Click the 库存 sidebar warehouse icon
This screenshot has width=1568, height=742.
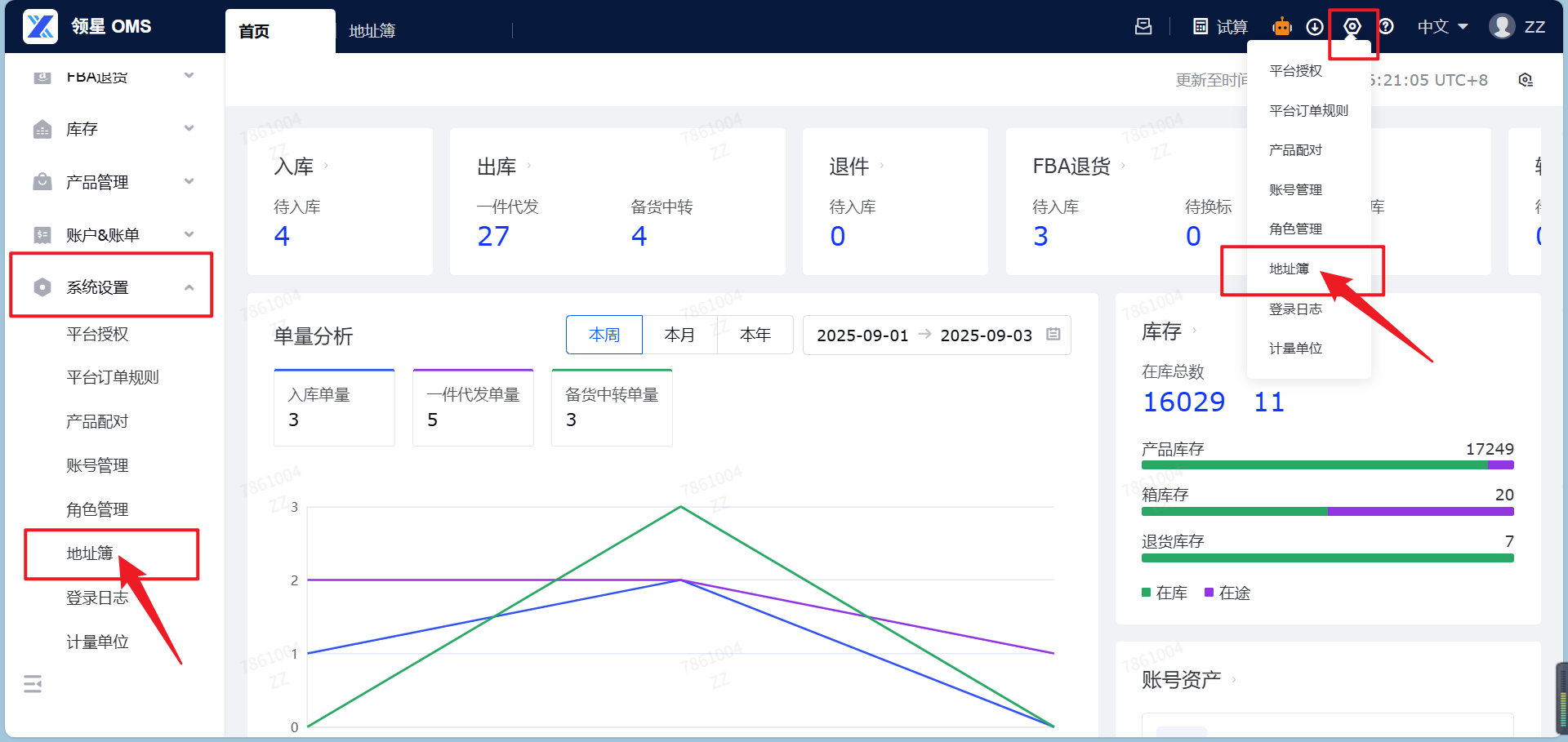click(x=42, y=129)
